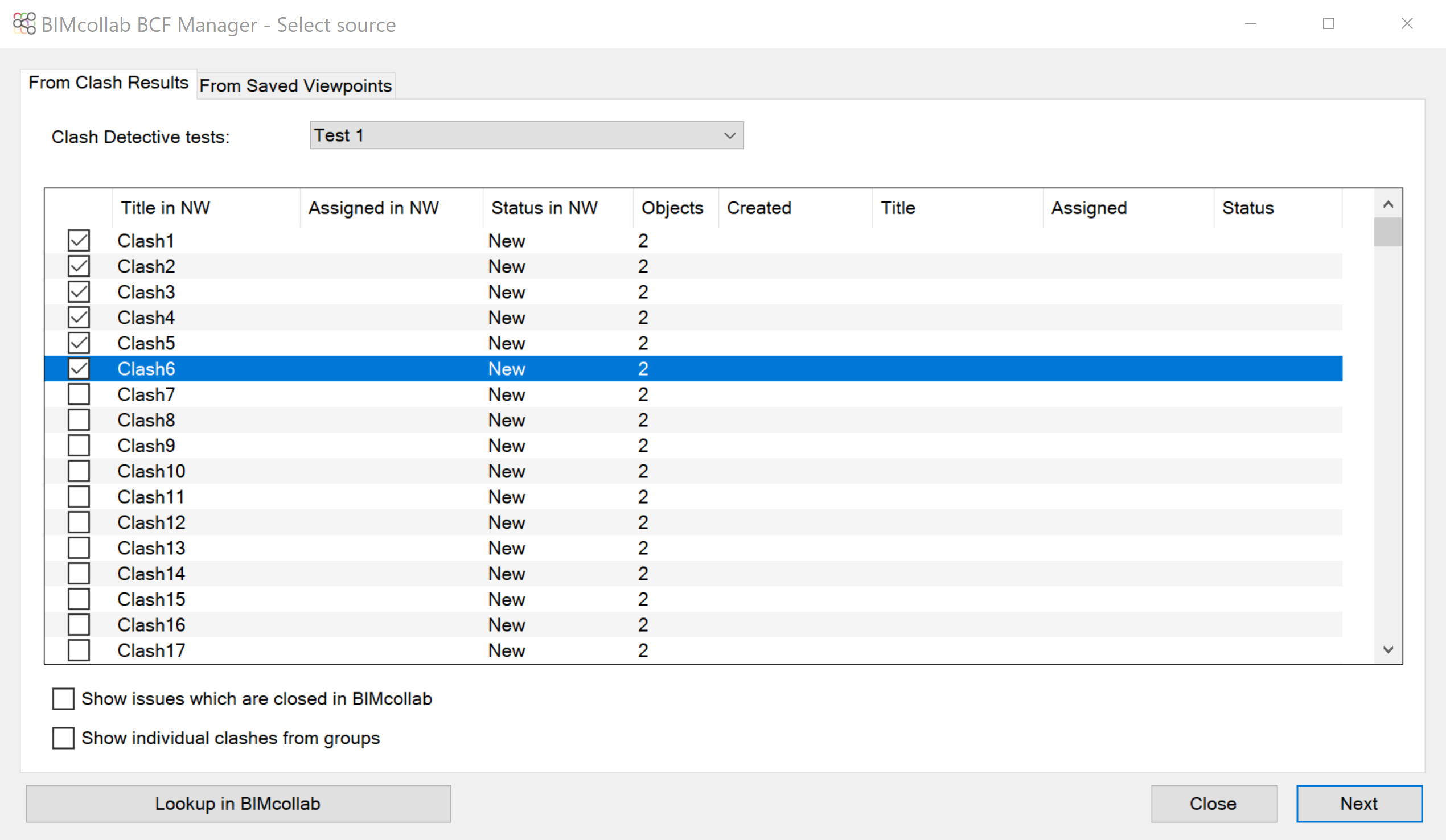Check the Clash16 checkbox

(79, 625)
